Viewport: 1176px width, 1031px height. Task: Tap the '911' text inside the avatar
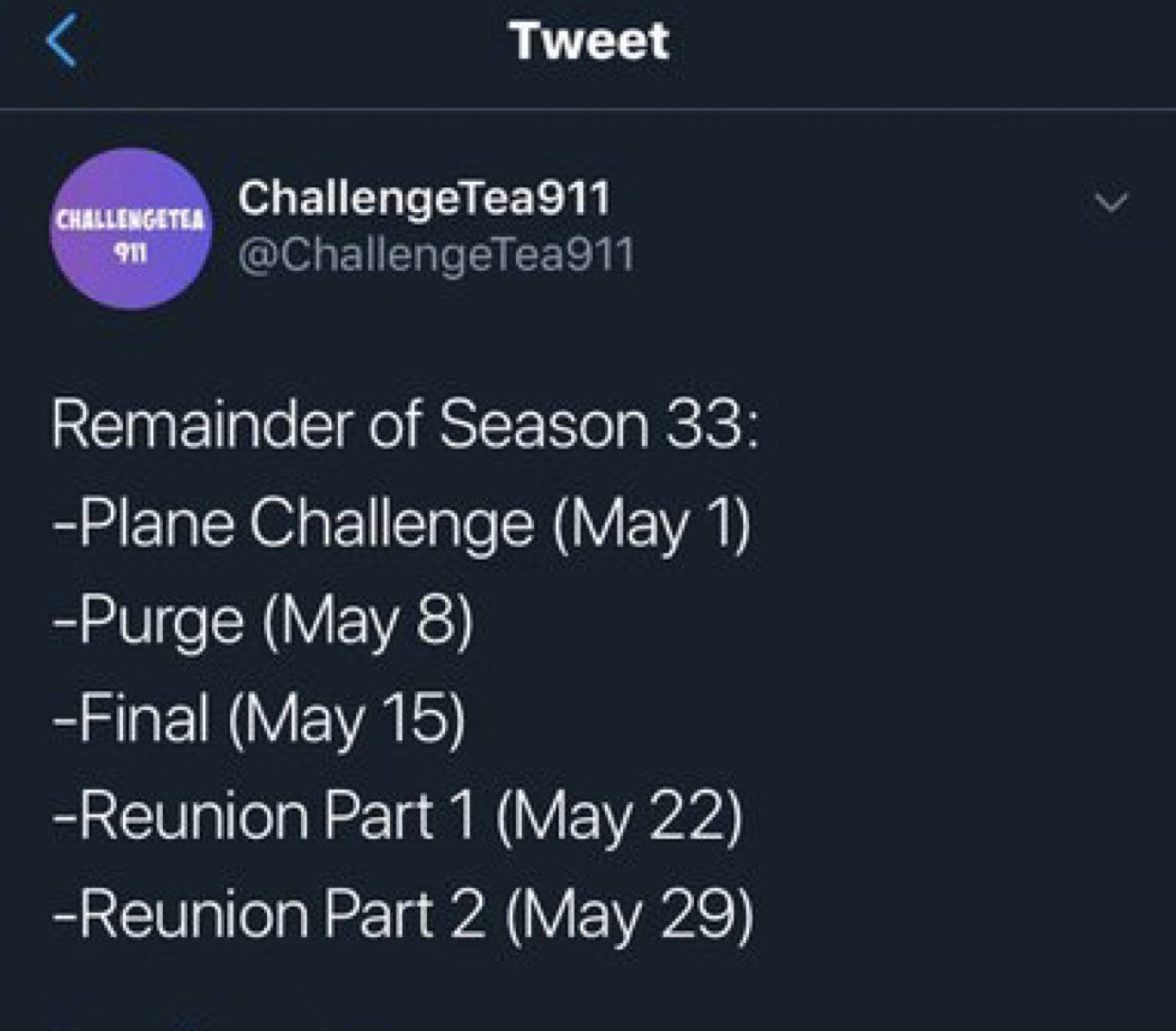point(130,253)
